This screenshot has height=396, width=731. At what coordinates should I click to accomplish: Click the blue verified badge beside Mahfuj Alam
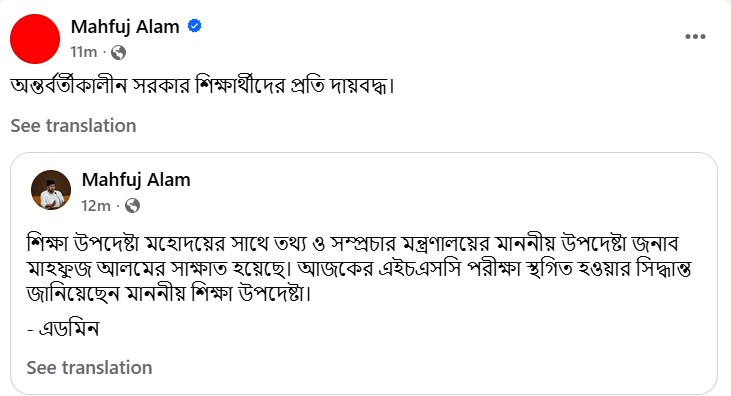tap(194, 26)
